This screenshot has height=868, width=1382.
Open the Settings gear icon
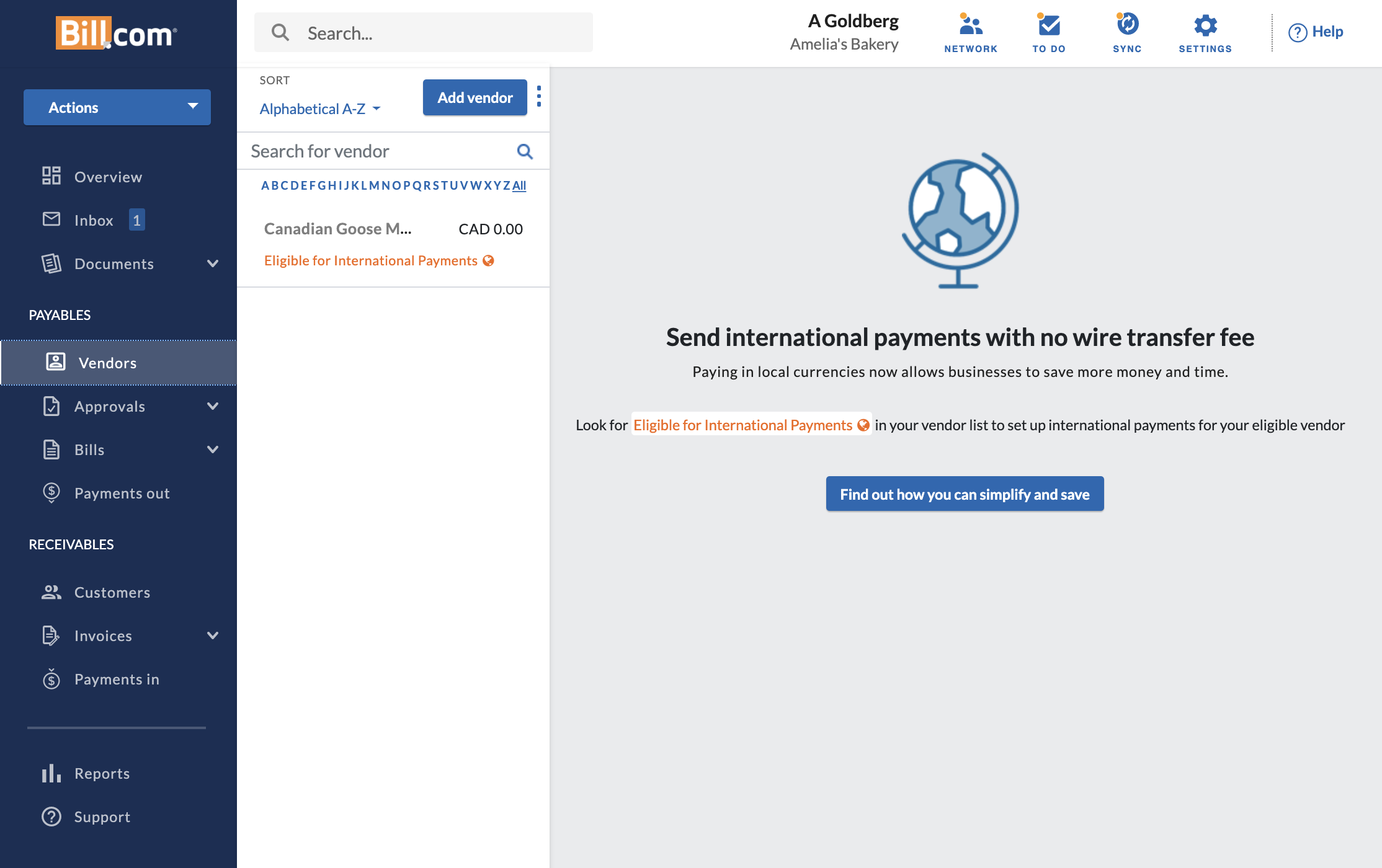pyautogui.click(x=1205, y=25)
